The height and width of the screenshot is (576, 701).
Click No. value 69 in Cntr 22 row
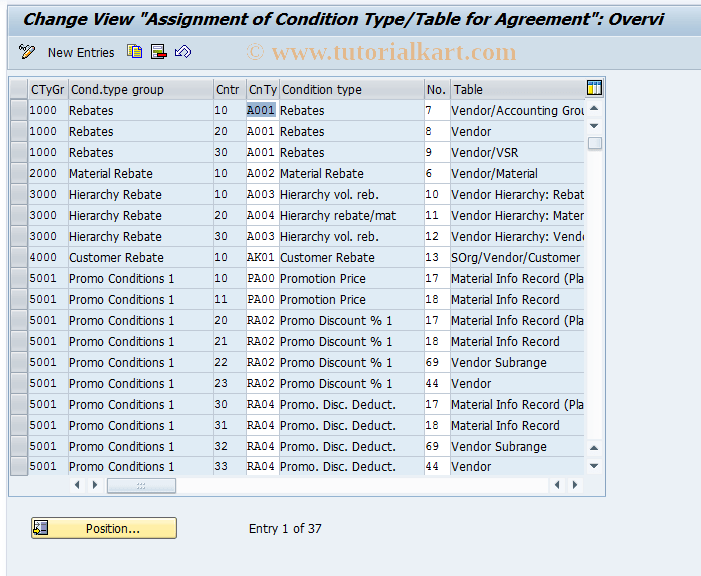[x=437, y=362]
